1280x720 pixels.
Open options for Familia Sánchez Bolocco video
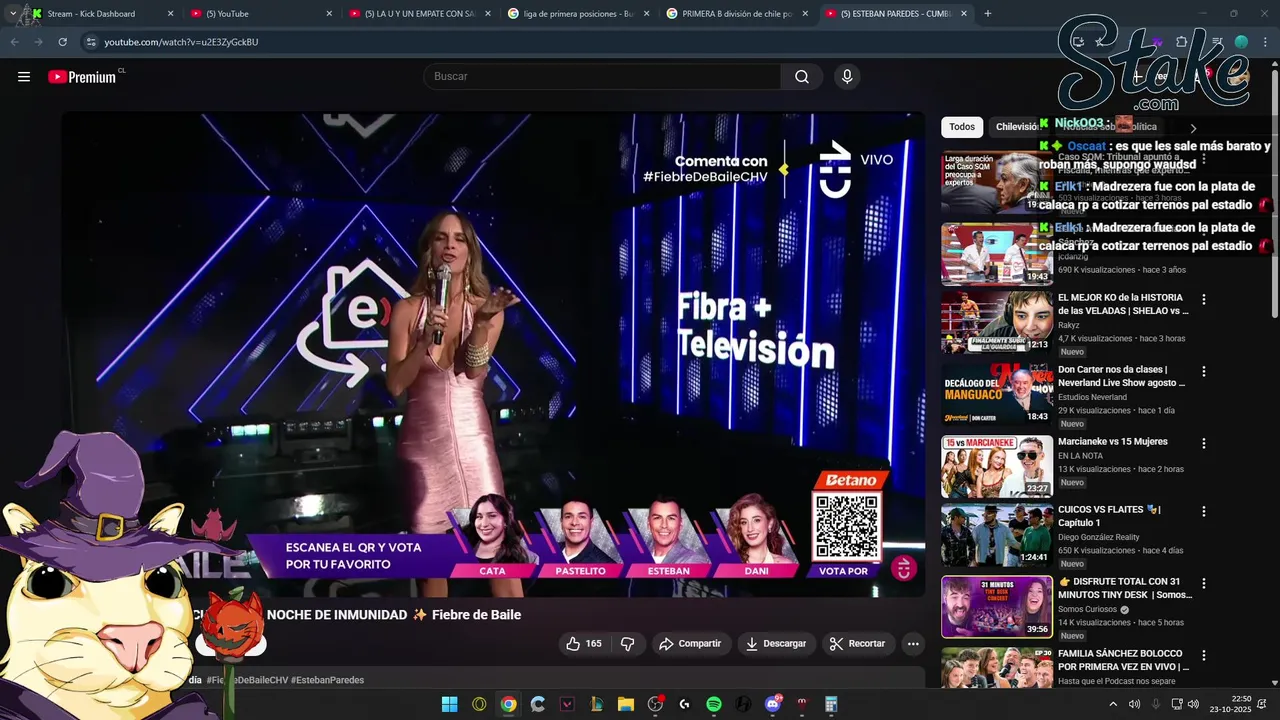pos(1204,655)
